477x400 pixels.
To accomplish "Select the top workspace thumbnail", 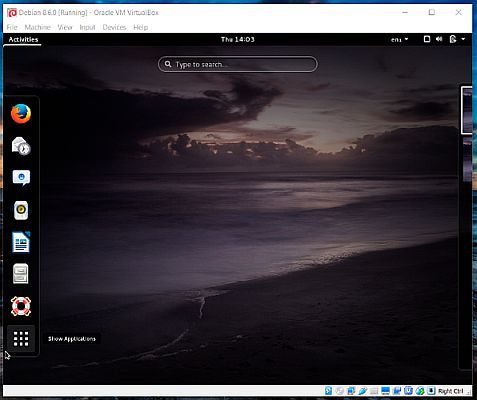I will (x=467, y=110).
